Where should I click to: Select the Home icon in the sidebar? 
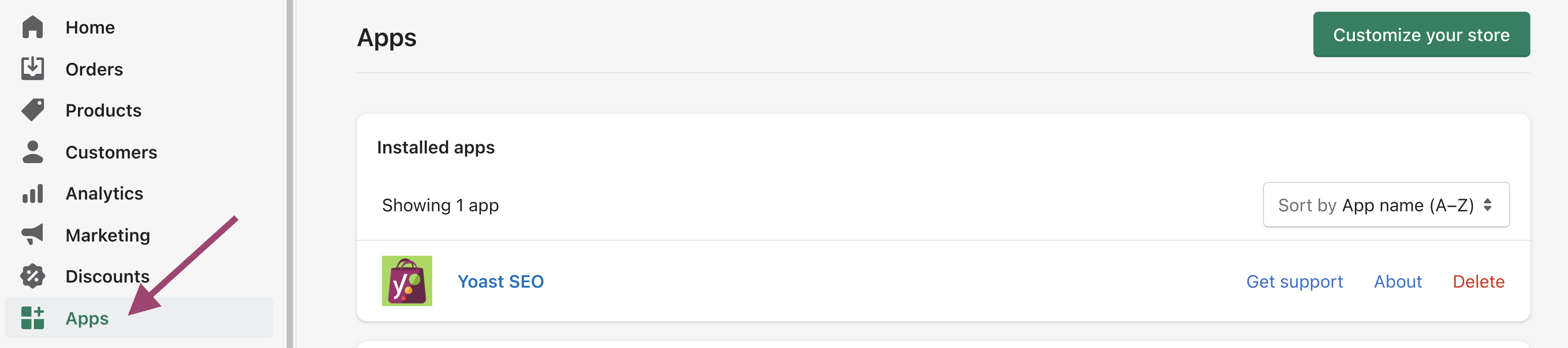click(x=32, y=27)
